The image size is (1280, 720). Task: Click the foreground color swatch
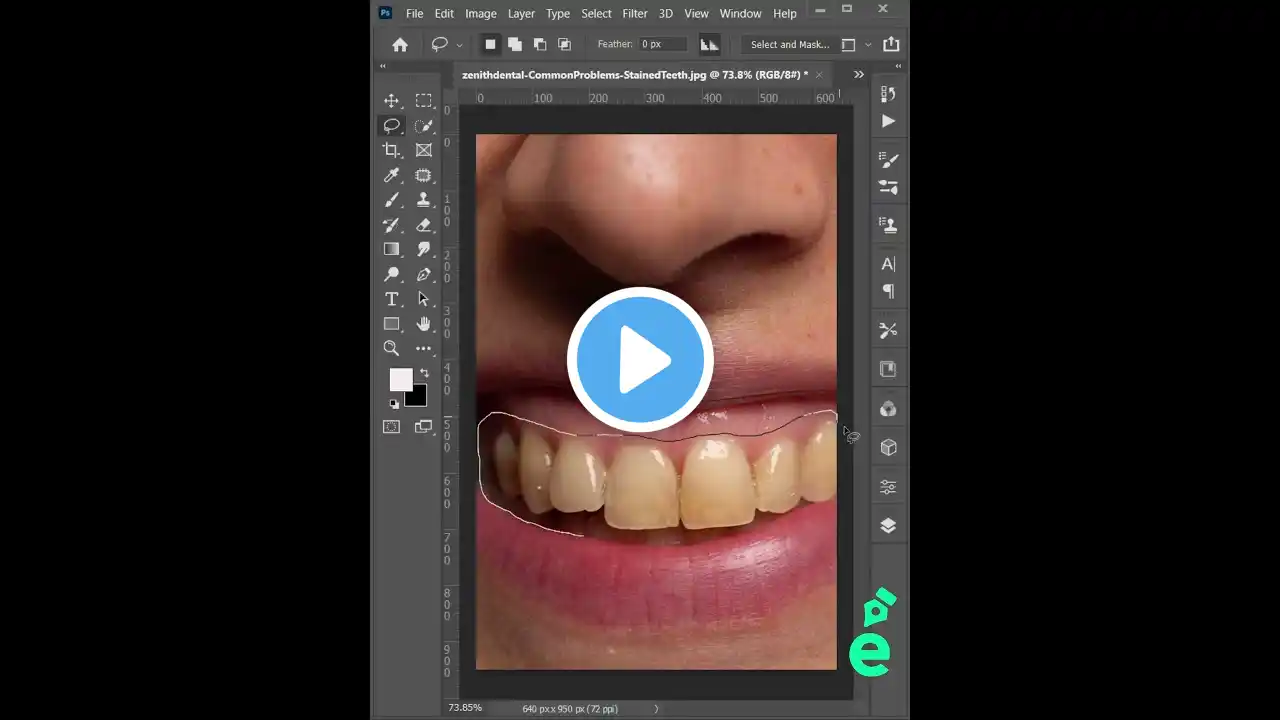click(401, 380)
